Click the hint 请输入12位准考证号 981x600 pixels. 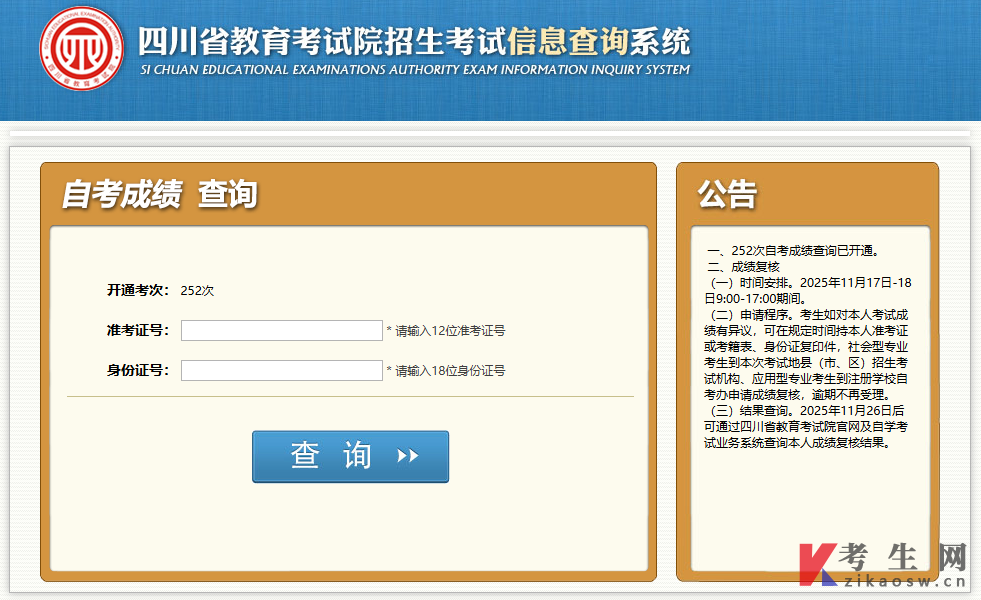(x=450, y=331)
